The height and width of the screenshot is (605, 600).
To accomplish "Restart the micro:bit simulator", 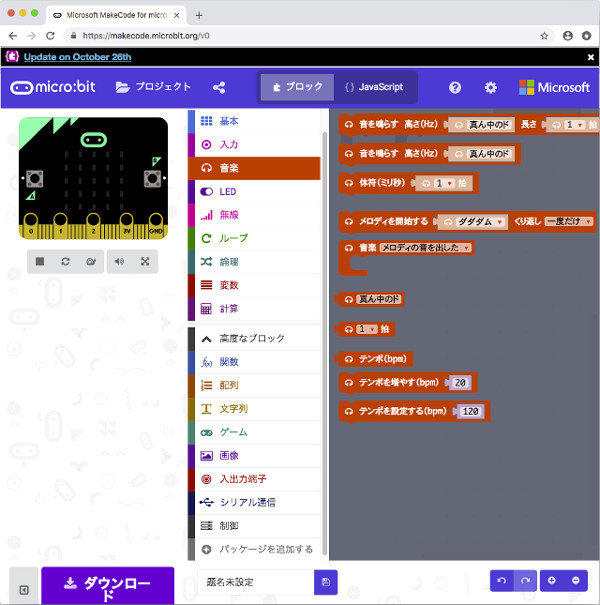I will (66, 261).
